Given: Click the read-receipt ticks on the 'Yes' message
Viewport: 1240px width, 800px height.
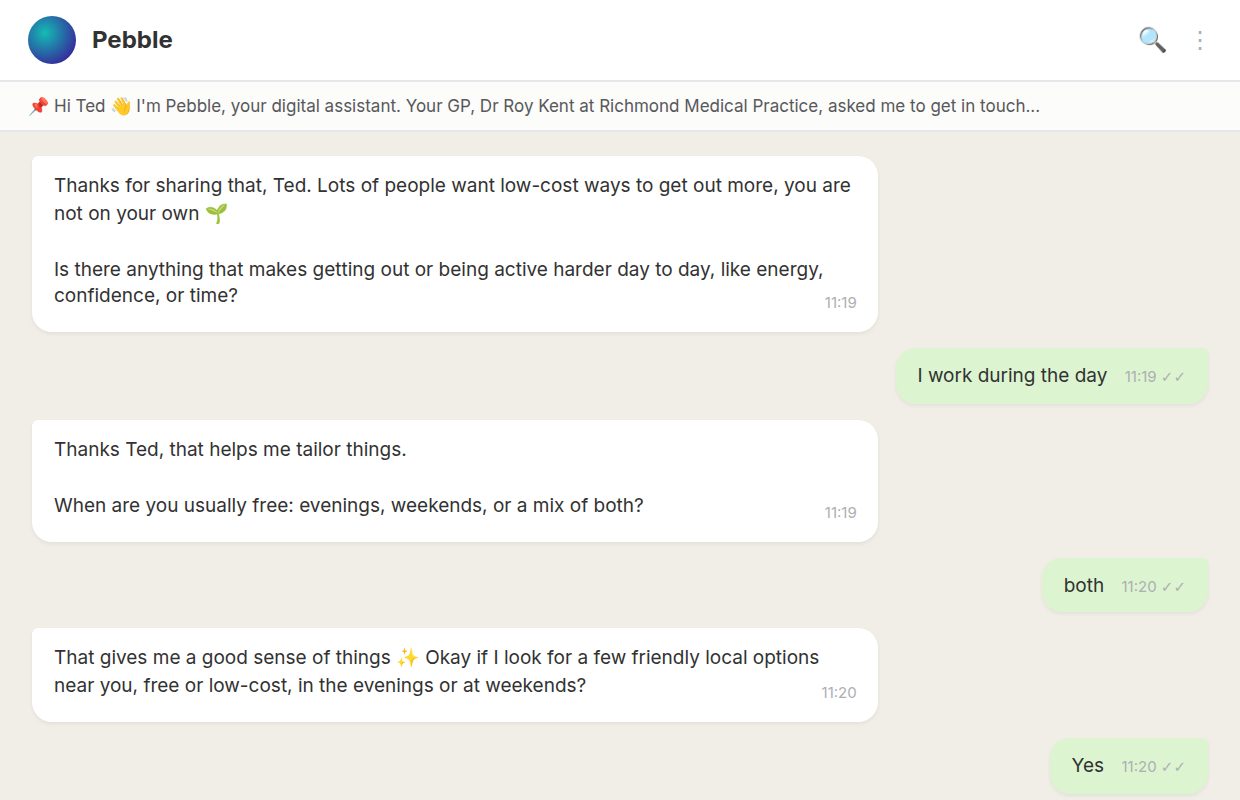Looking at the screenshot, I should click(1173, 767).
